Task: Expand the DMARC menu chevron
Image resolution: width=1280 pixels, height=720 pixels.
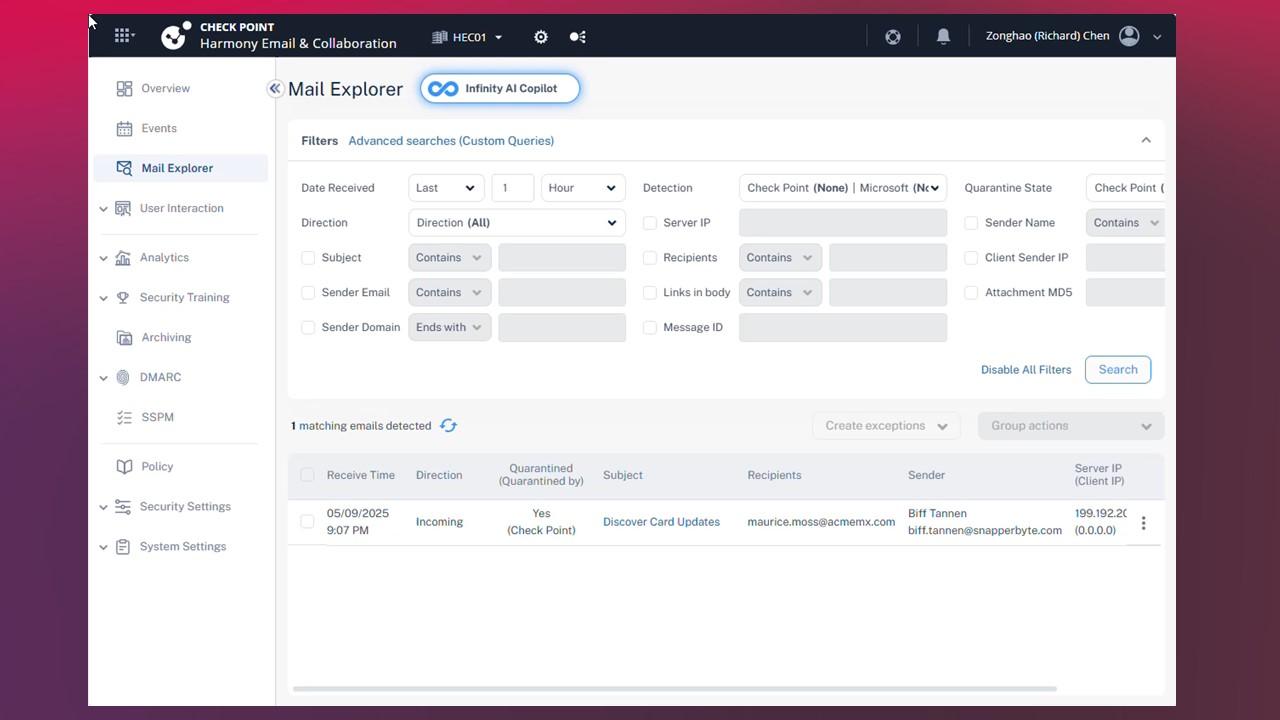Action: coord(103,378)
